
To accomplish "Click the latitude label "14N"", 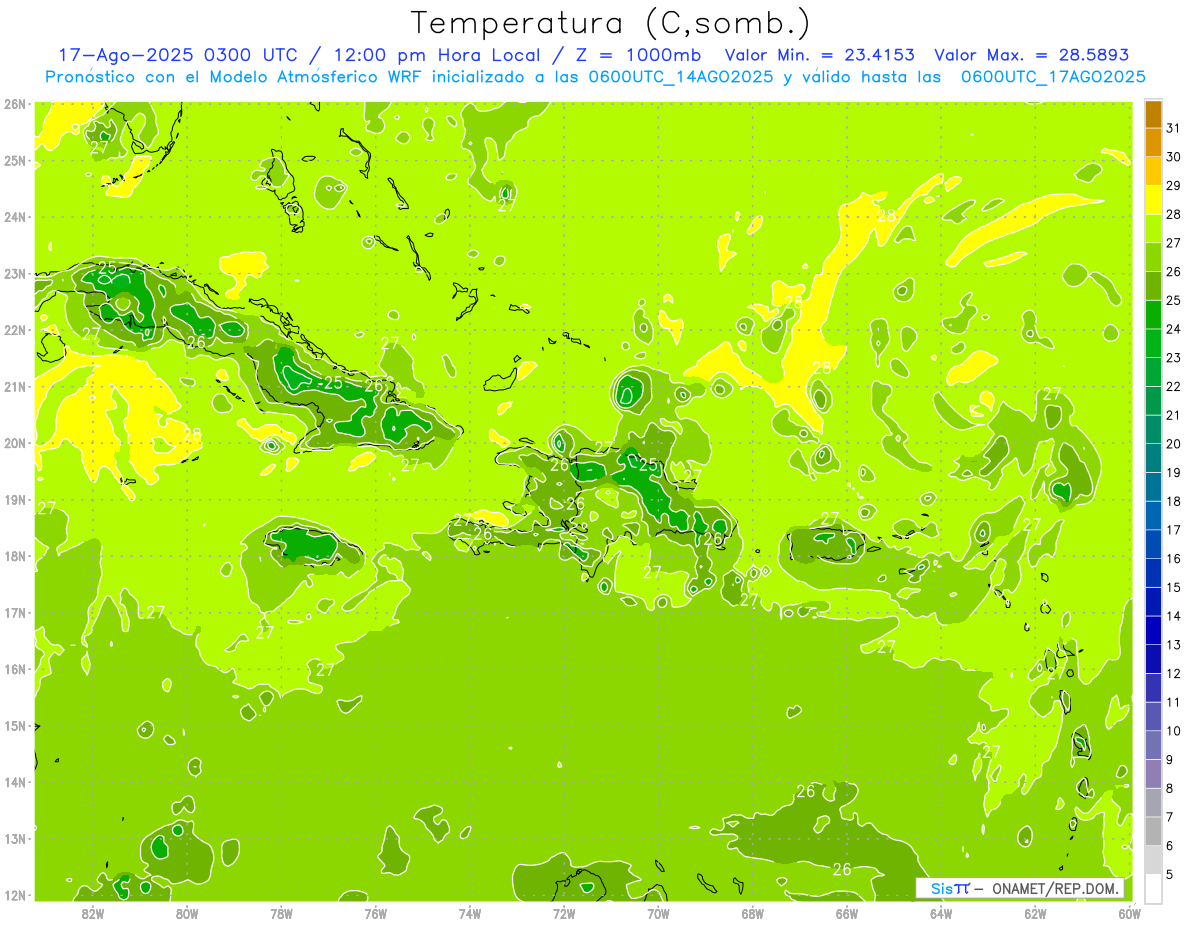I will 14,782.
